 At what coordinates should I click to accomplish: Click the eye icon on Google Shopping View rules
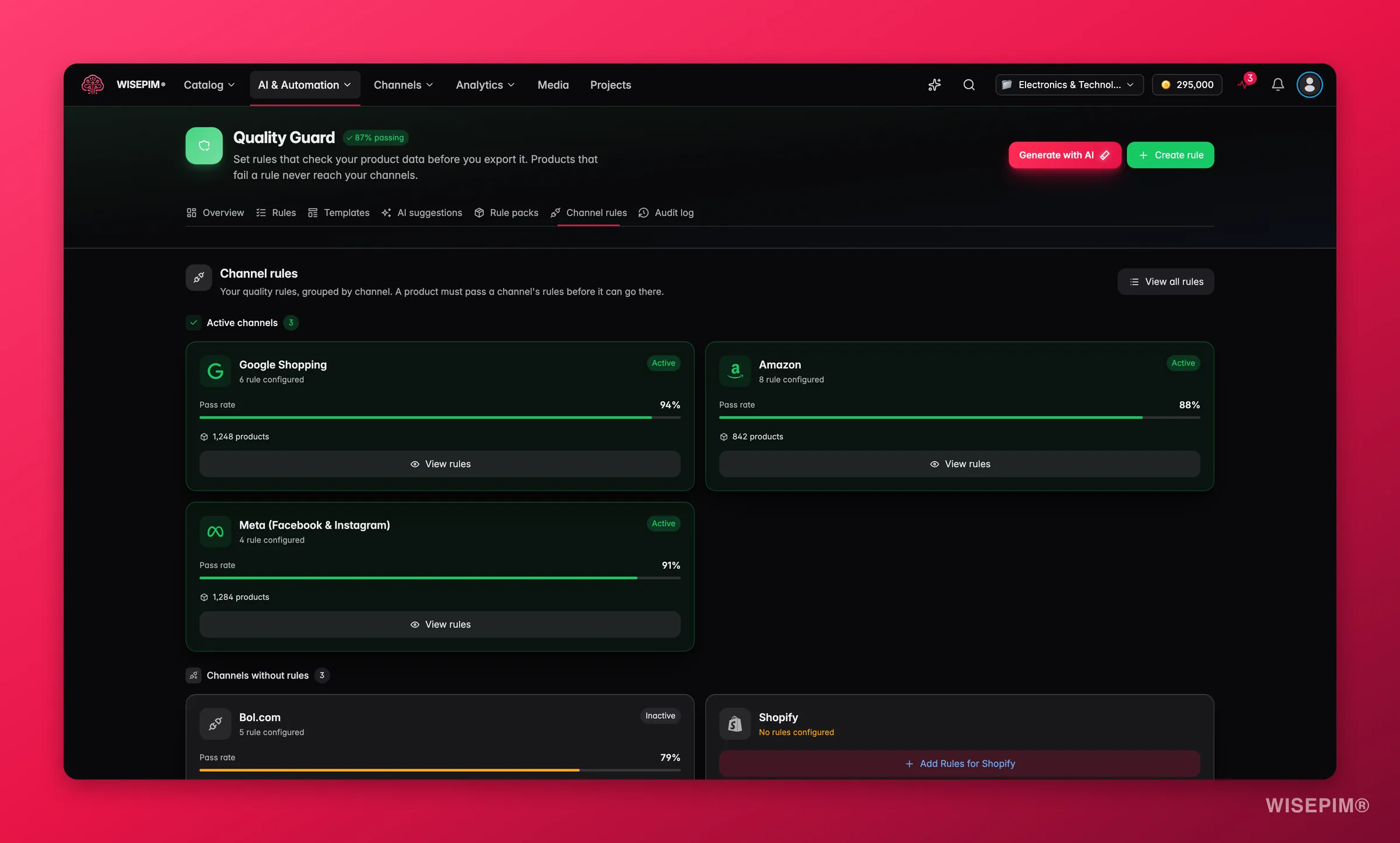(415, 464)
